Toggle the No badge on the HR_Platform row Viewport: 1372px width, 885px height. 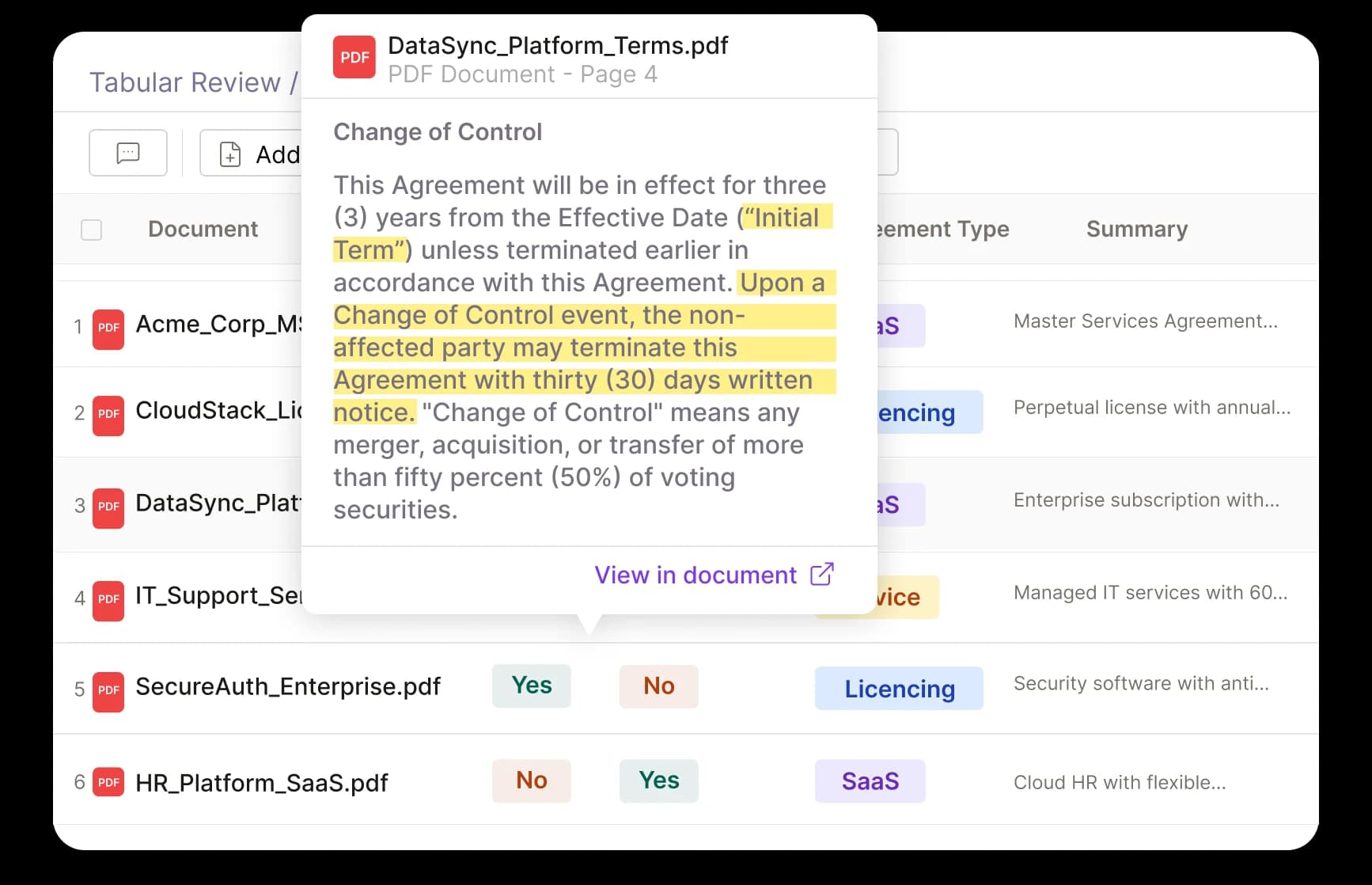click(531, 781)
